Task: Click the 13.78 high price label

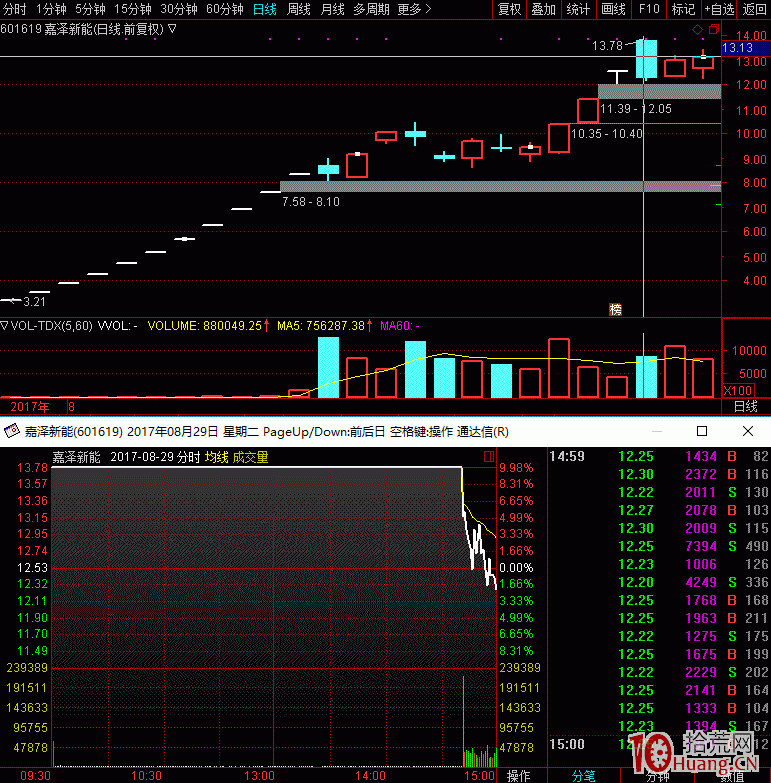Action: 607,46
